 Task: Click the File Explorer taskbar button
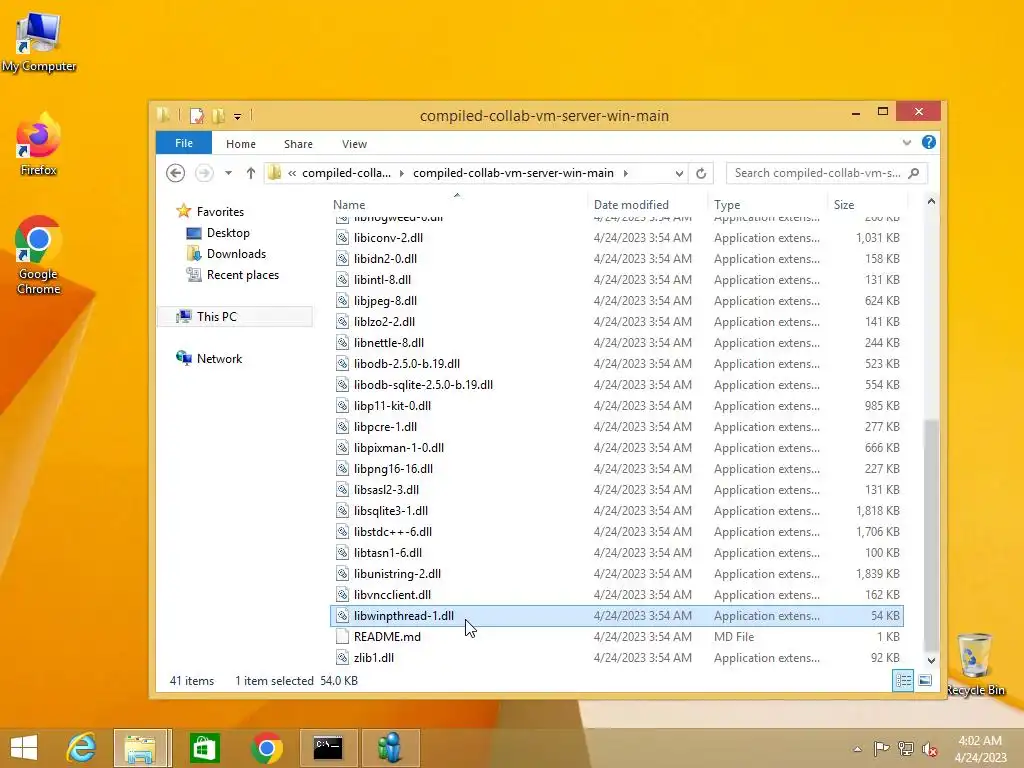pyautogui.click(x=141, y=748)
